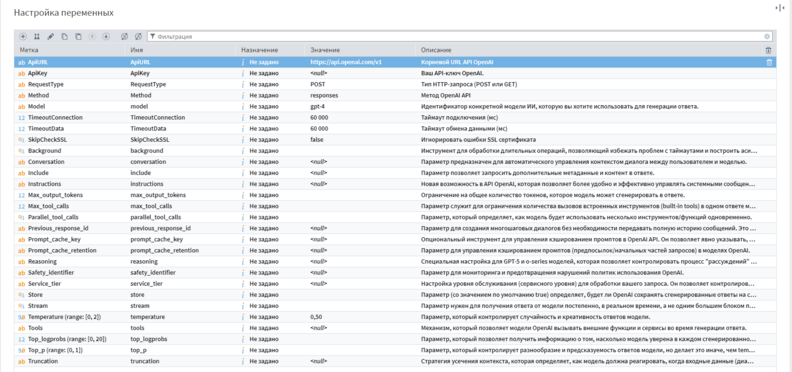Select the RequestType row label

coord(45,84)
